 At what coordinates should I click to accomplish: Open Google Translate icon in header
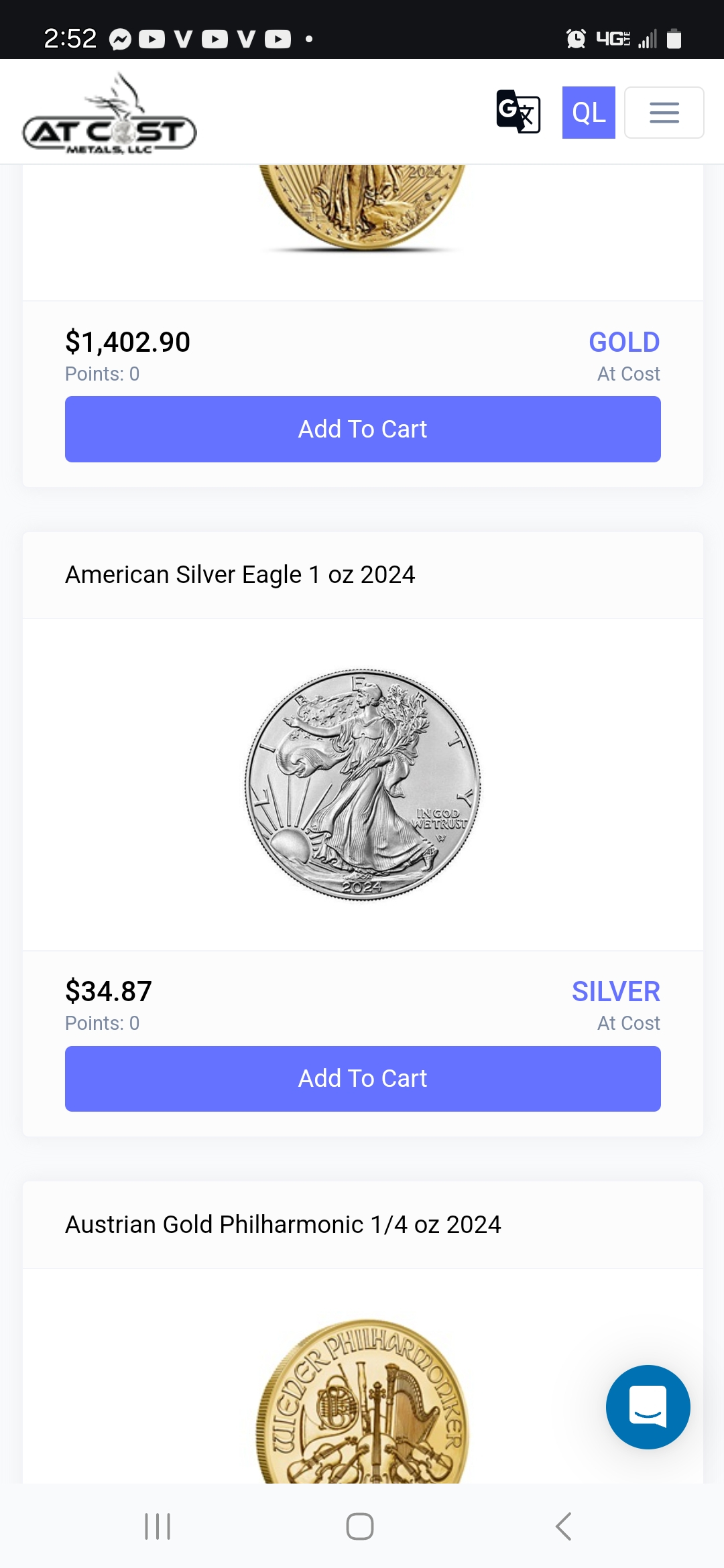click(x=518, y=112)
